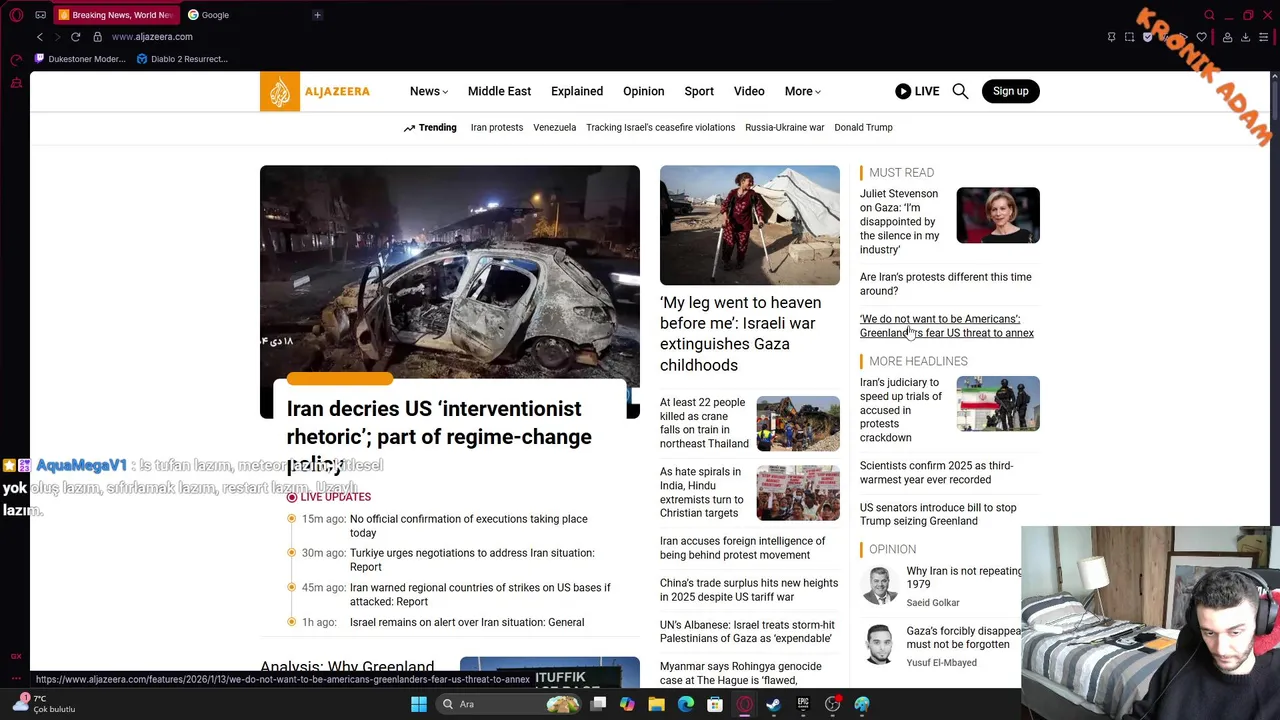Image resolution: width=1280 pixels, height=720 pixels.
Task: Click the Iran protests trending link
Action: (x=497, y=128)
